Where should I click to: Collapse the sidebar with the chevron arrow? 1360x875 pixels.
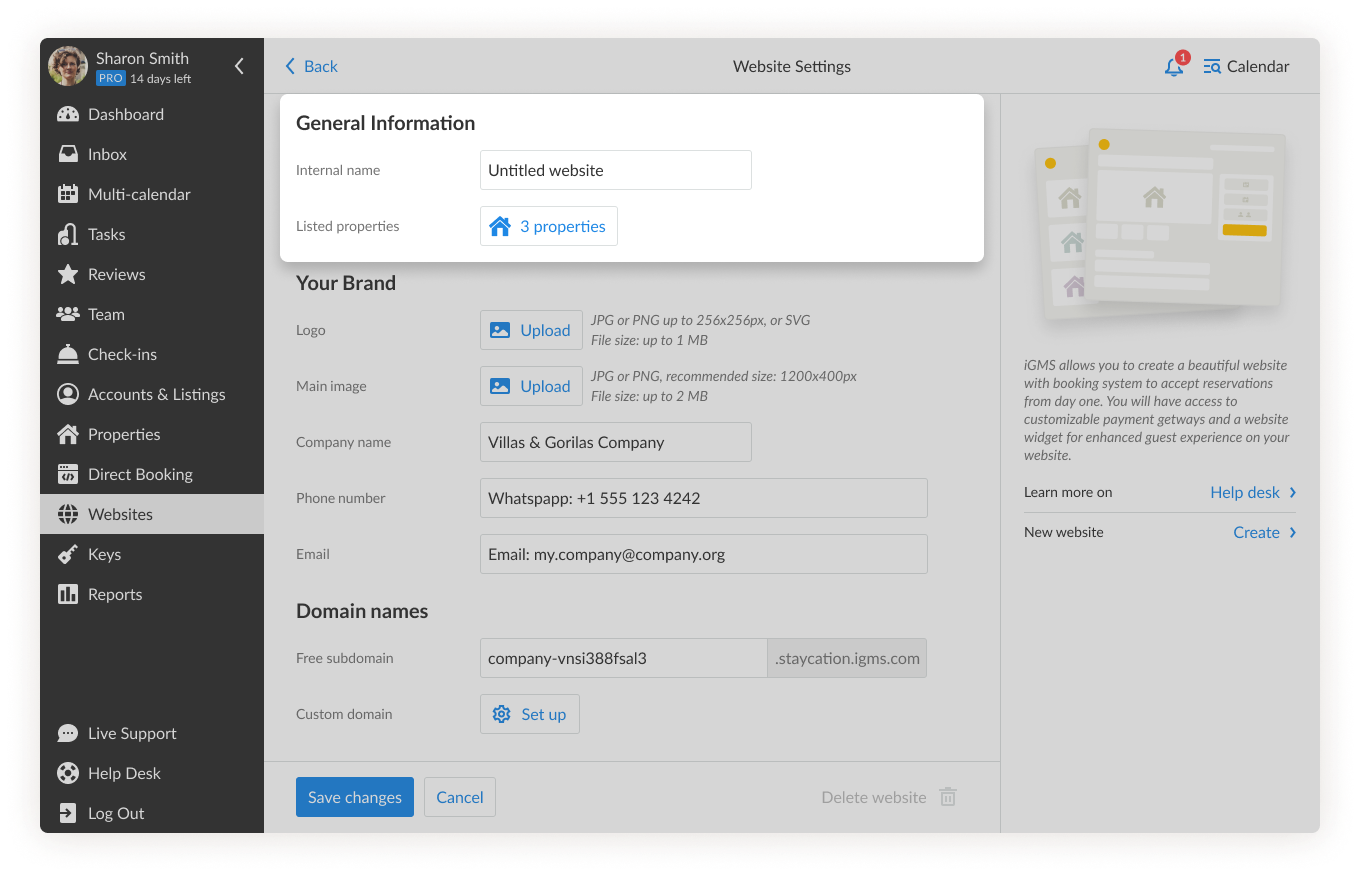(x=239, y=67)
